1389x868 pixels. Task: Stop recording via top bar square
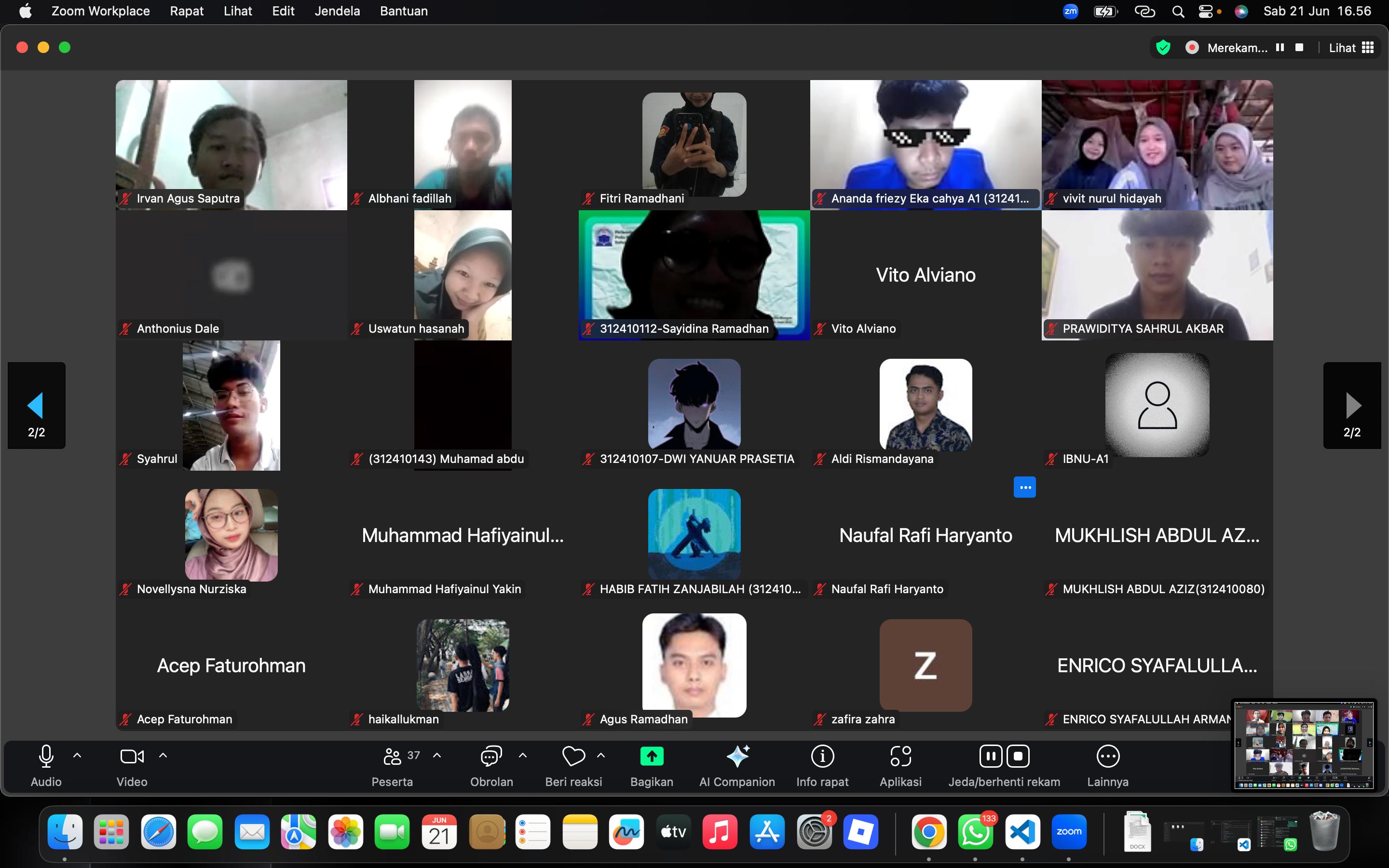[1299, 48]
